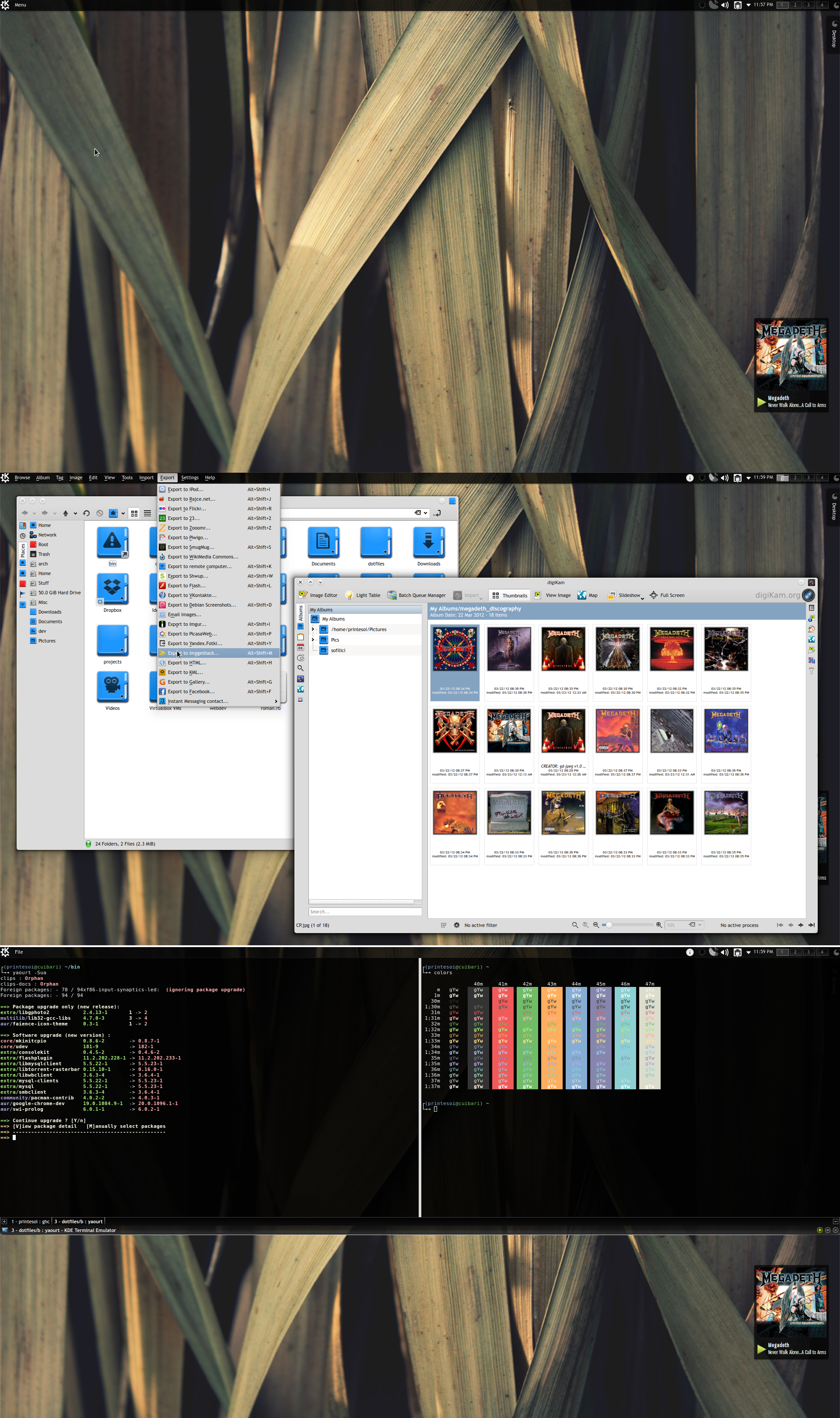Jump to the last image with the navigation arrow
Image resolution: width=840 pixels, height=1418 pixels.
pos(811,925)
